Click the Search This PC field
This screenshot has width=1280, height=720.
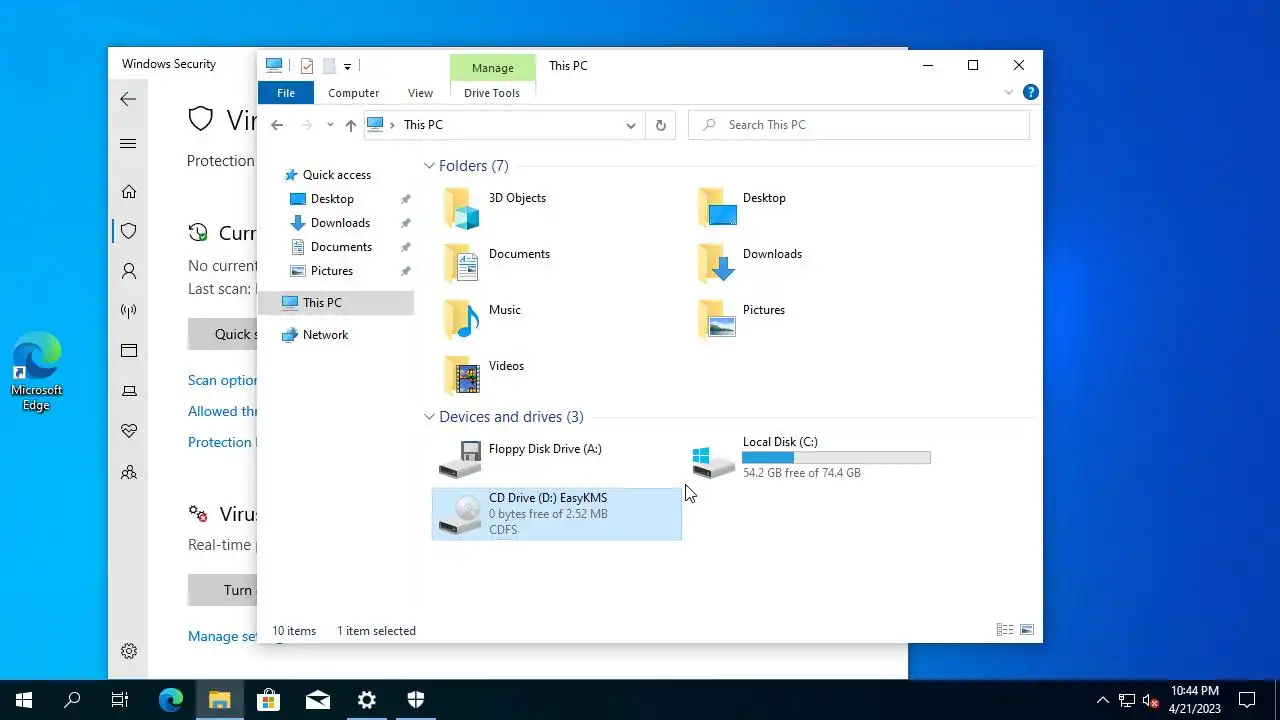[859, 125]
